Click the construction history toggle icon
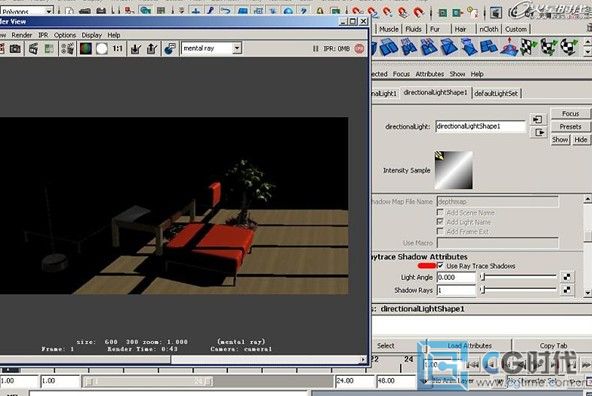Viewport: 592px width, 396px height. 473,13
